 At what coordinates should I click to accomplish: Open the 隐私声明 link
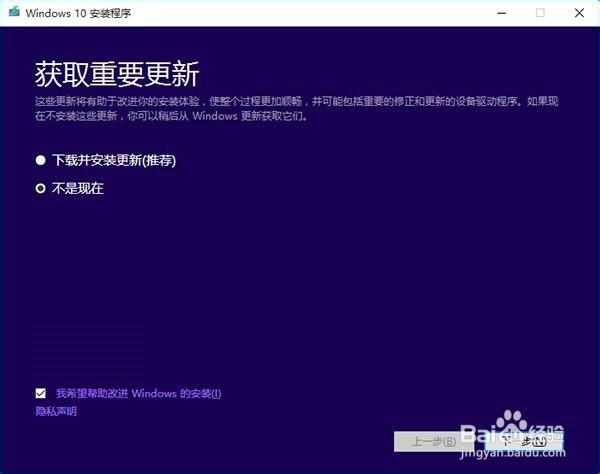pos(56,411)
